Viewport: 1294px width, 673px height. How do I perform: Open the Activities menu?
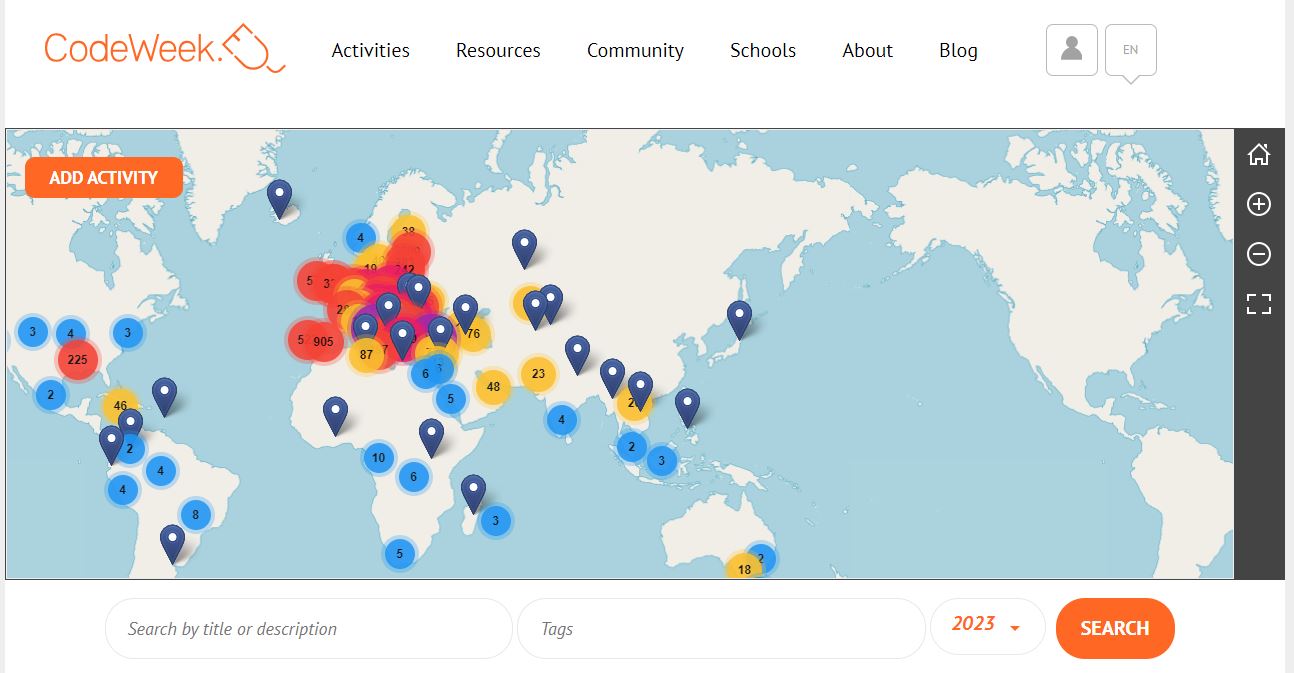[x=370, y=50]
